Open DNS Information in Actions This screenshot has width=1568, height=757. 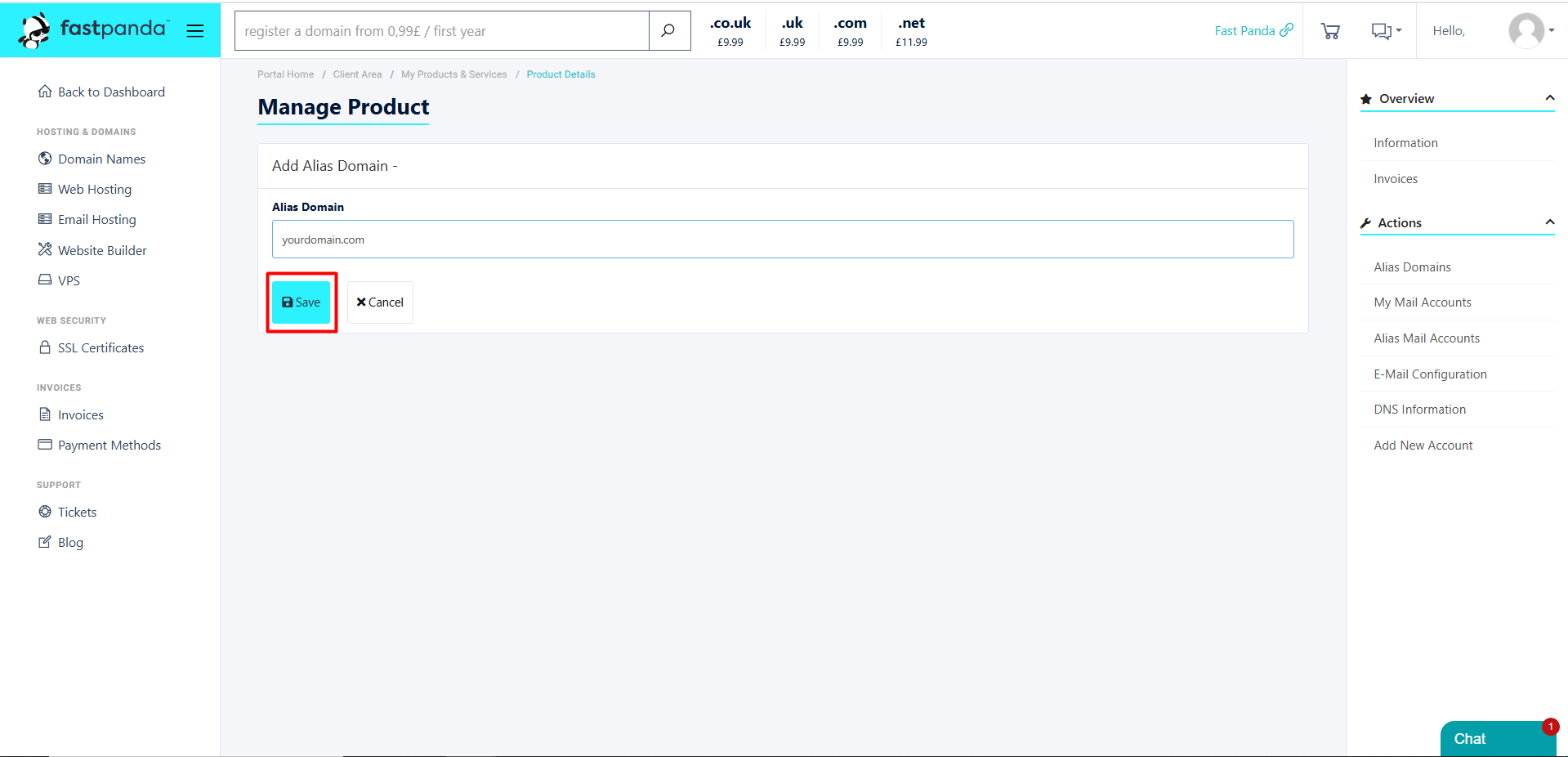click(x=1419, y=410)
